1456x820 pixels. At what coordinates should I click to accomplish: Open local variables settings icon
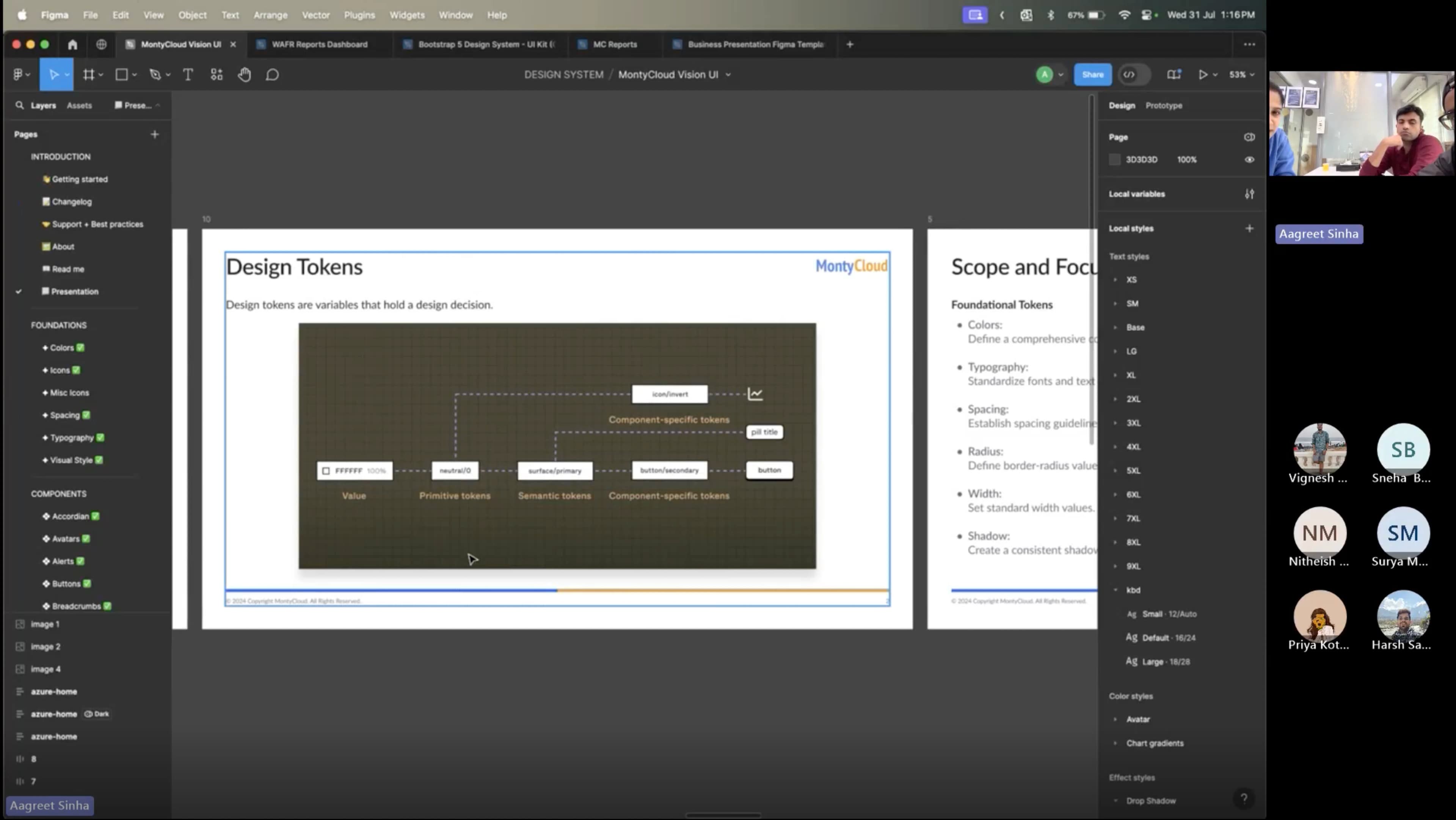point(1249,194)
